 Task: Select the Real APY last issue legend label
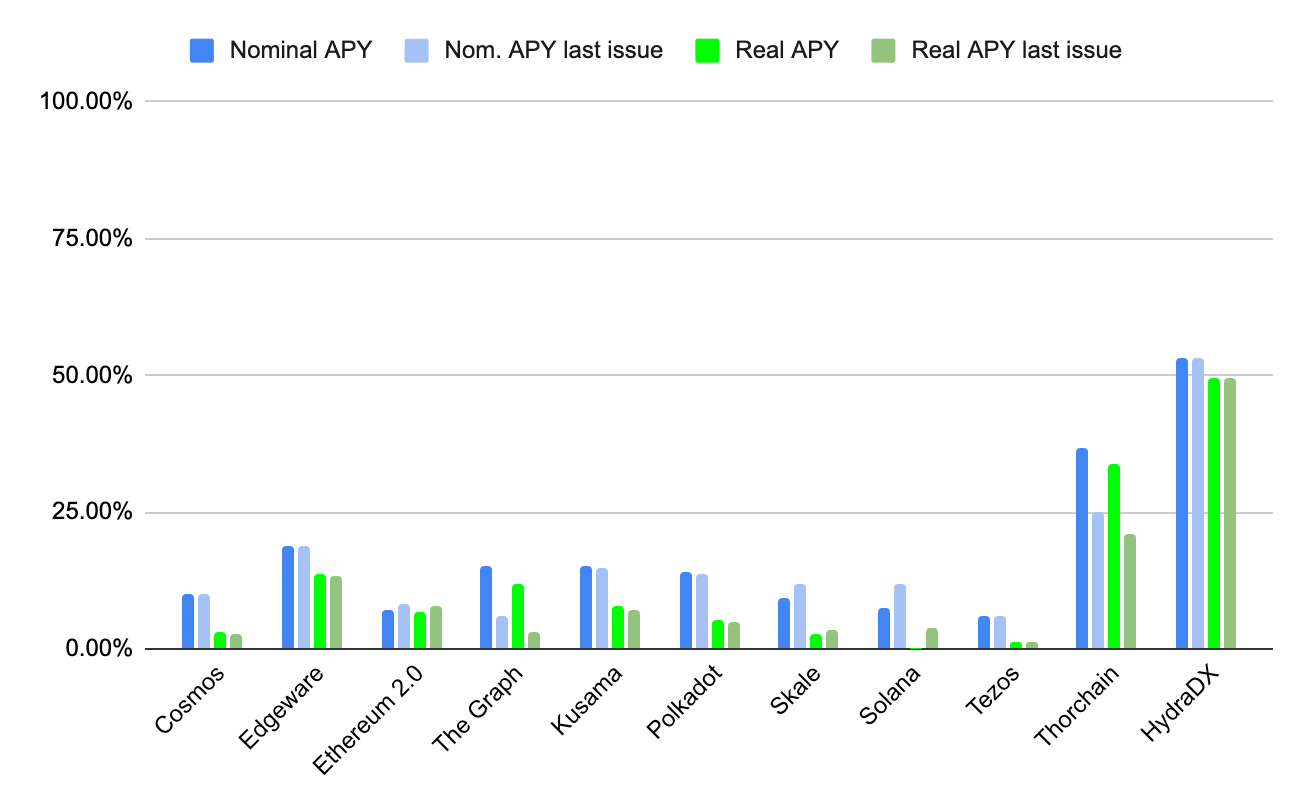click(1016, 50)
